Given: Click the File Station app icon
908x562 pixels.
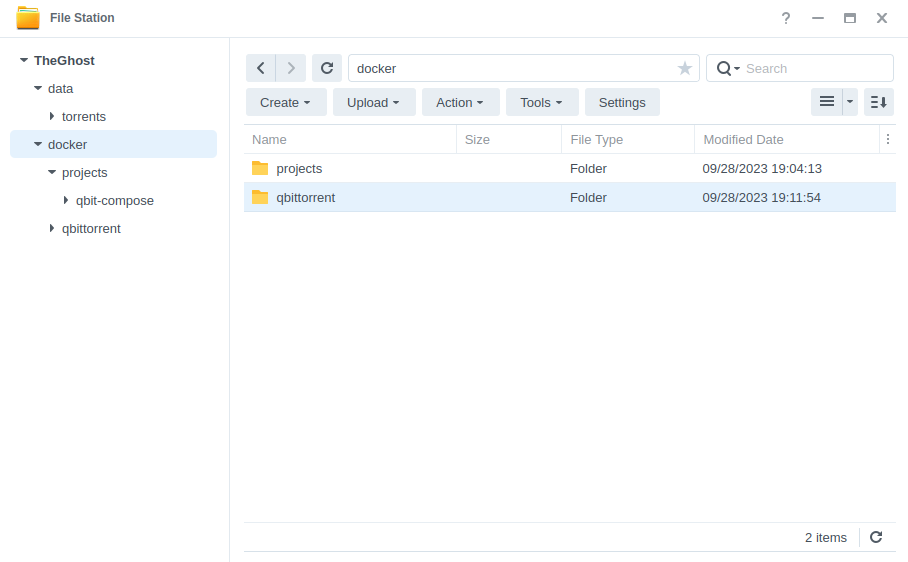Looking at the screenshot, I should click(x=28, y=18).
